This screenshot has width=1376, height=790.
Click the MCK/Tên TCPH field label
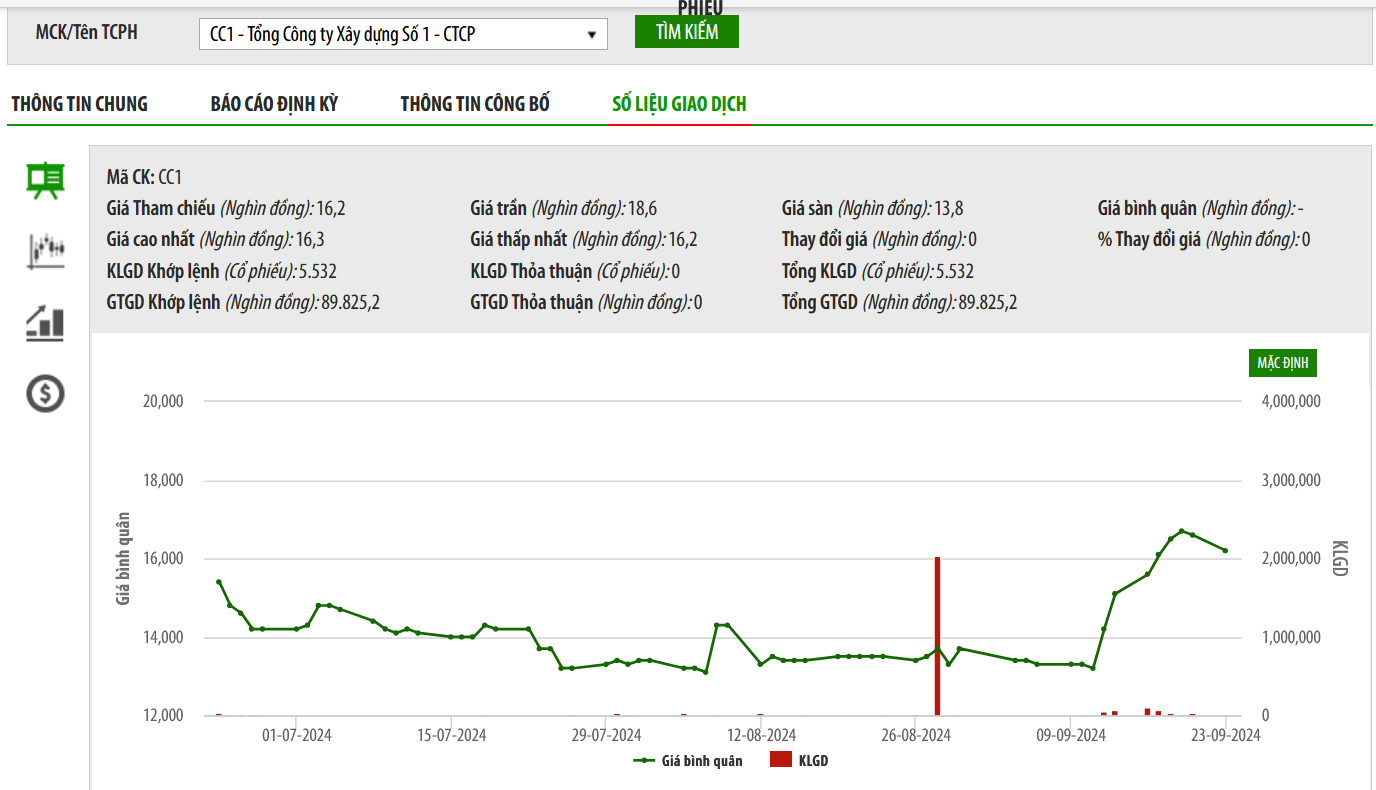(x=87, y=32)
